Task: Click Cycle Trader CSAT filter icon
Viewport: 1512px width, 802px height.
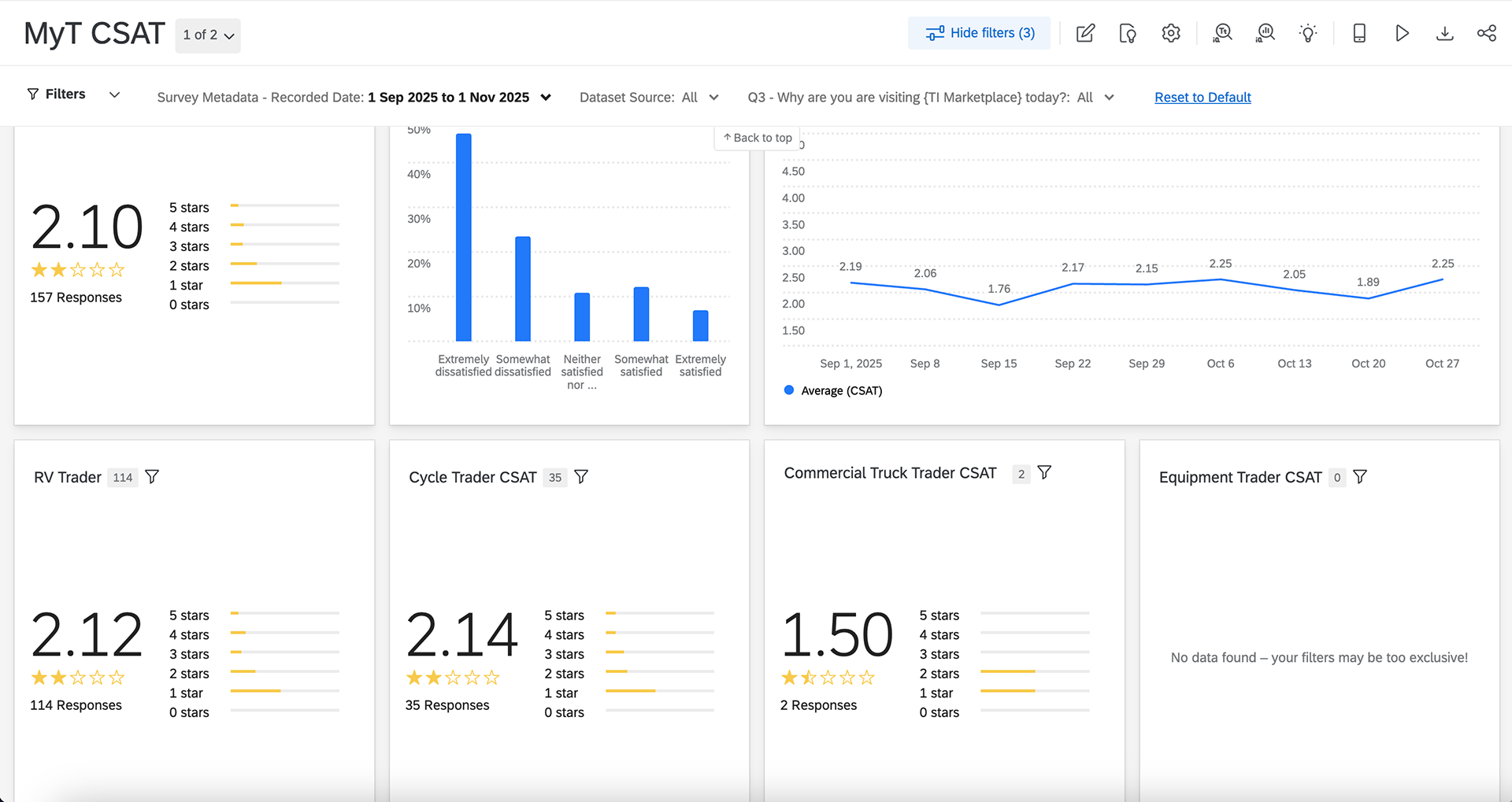Action: pos(581,477)
